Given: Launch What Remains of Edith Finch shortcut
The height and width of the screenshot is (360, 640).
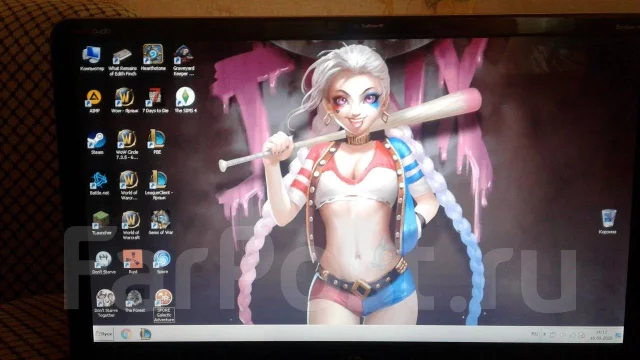Looking at the screenshot, I should point(122,62).
